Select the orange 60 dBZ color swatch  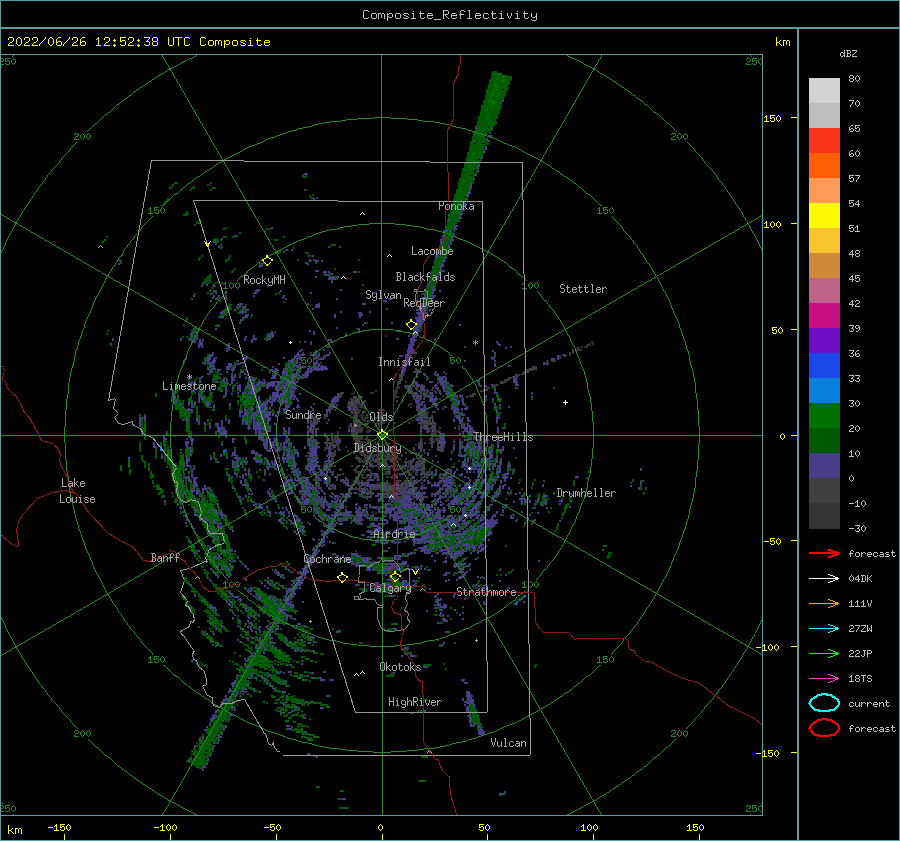(x=824, y=165)
